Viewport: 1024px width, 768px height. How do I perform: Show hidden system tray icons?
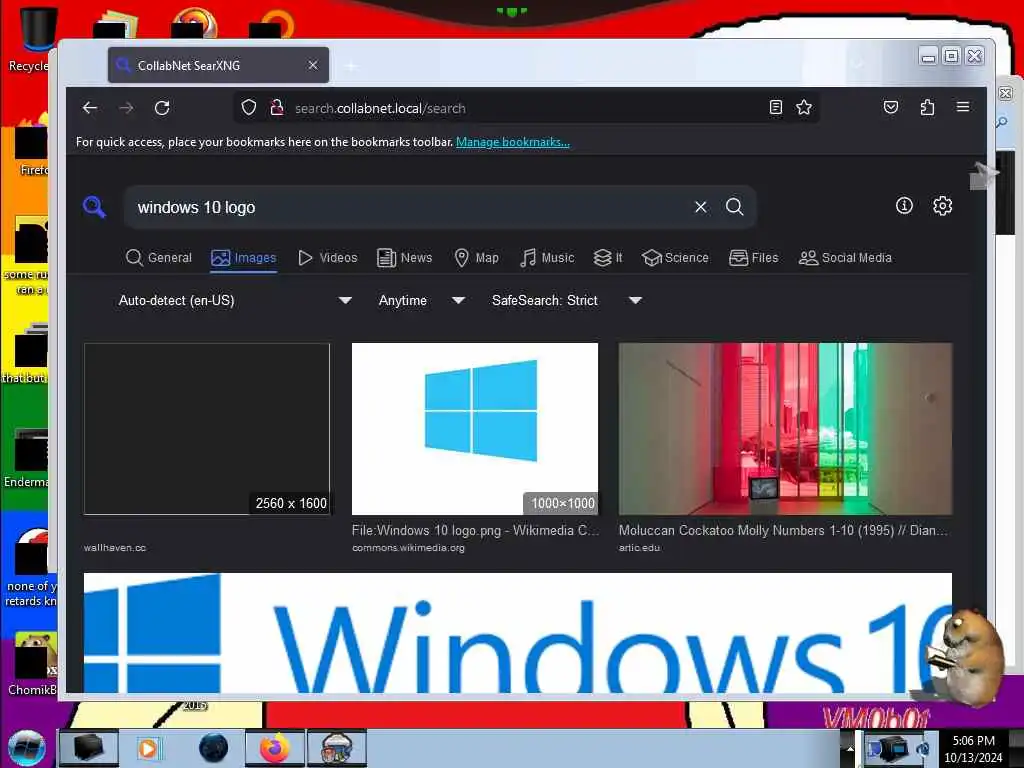850,748
